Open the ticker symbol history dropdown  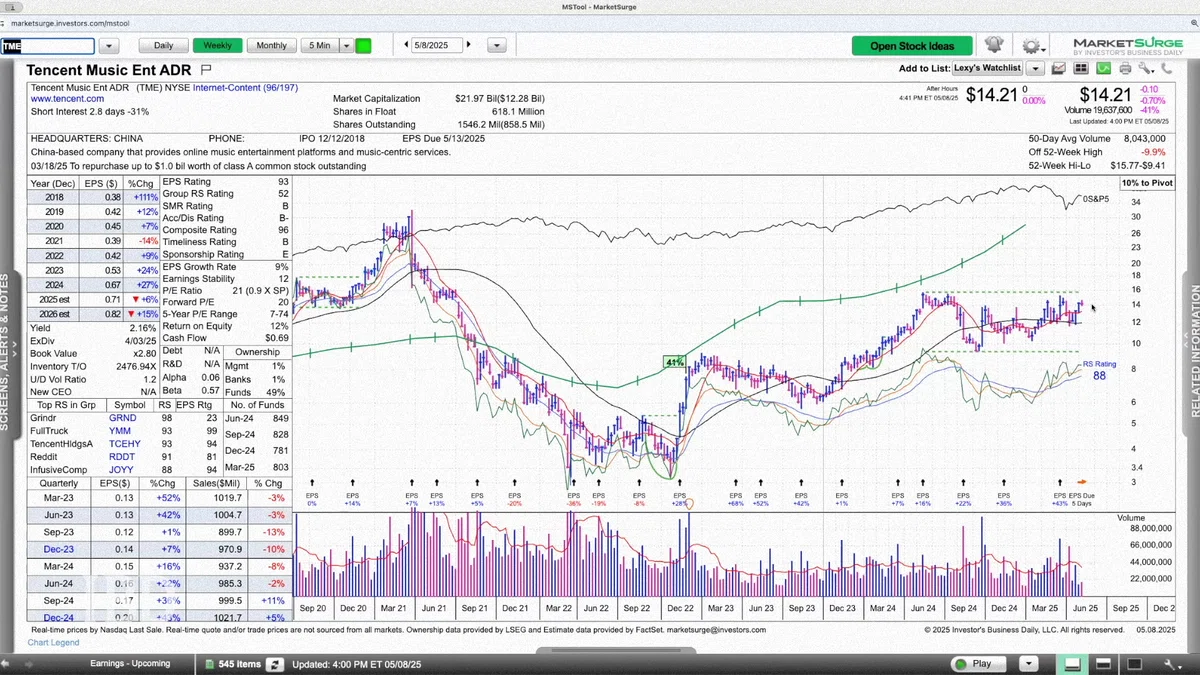(x=109, y=45)
